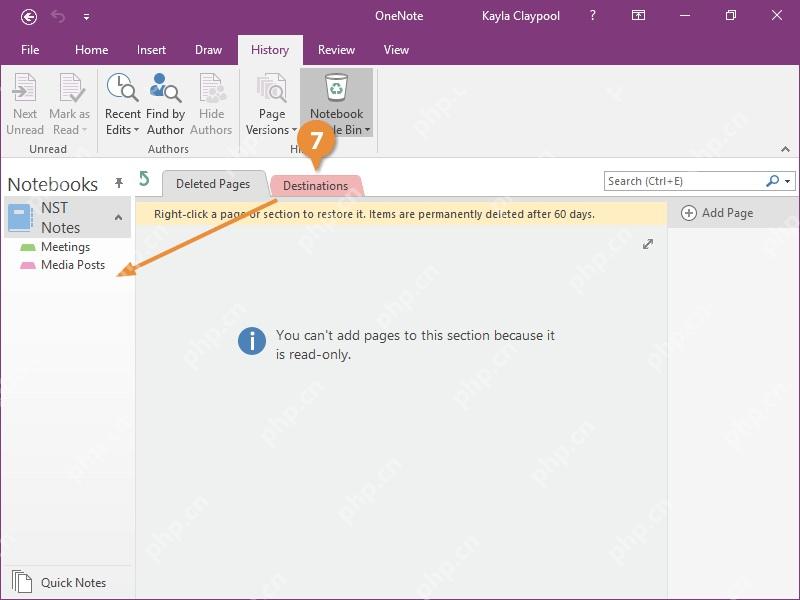Open Customize Quick Access Toolbar dropdown
The width and height of the screenshot is (800, 600).
point(87,17)
